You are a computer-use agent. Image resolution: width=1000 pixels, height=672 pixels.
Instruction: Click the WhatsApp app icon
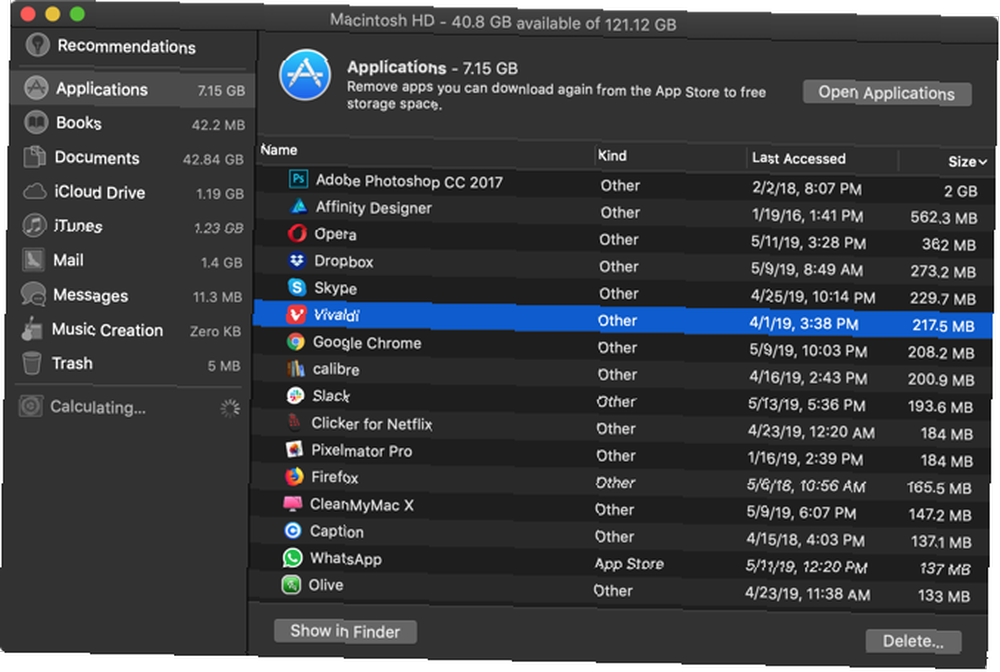(292, 558)
